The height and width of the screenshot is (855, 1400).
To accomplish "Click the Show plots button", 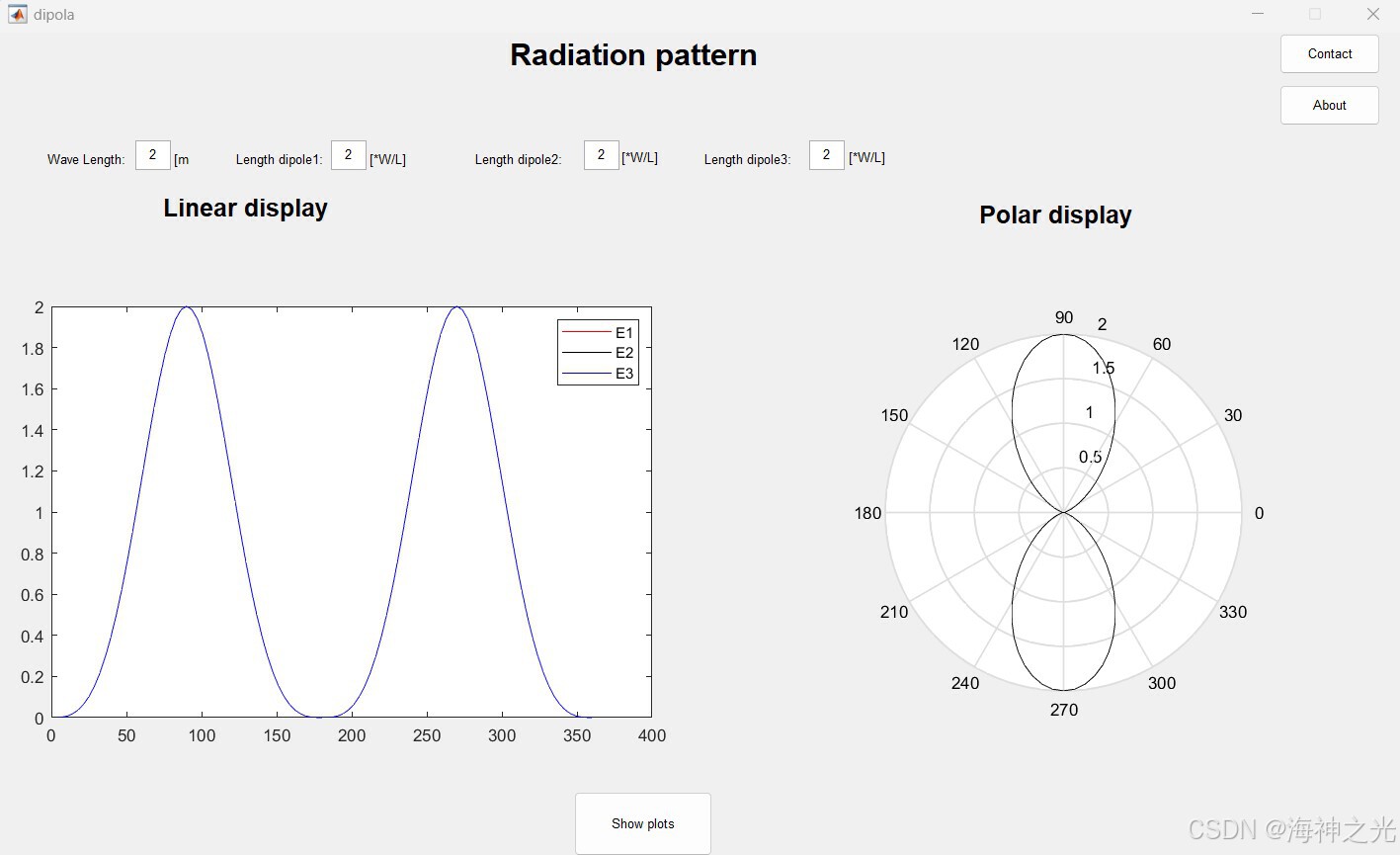I will coord(642,823).
